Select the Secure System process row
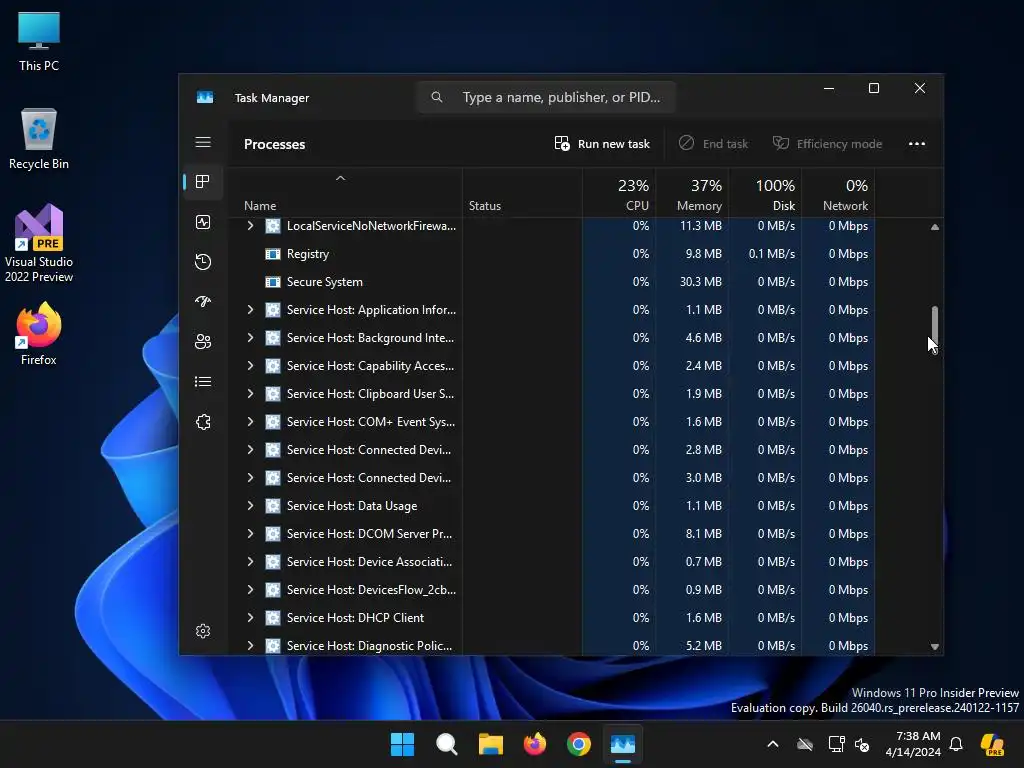 551,282
